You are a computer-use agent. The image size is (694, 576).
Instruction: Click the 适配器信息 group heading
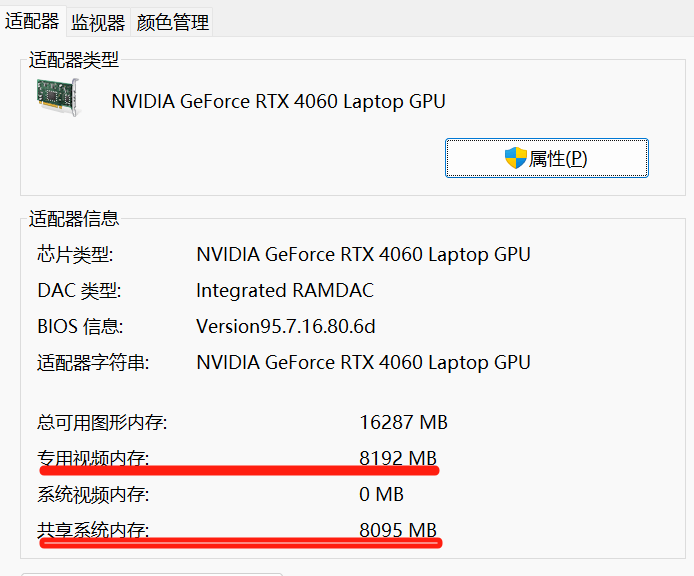pyautogui.click(x=74, y=219)
